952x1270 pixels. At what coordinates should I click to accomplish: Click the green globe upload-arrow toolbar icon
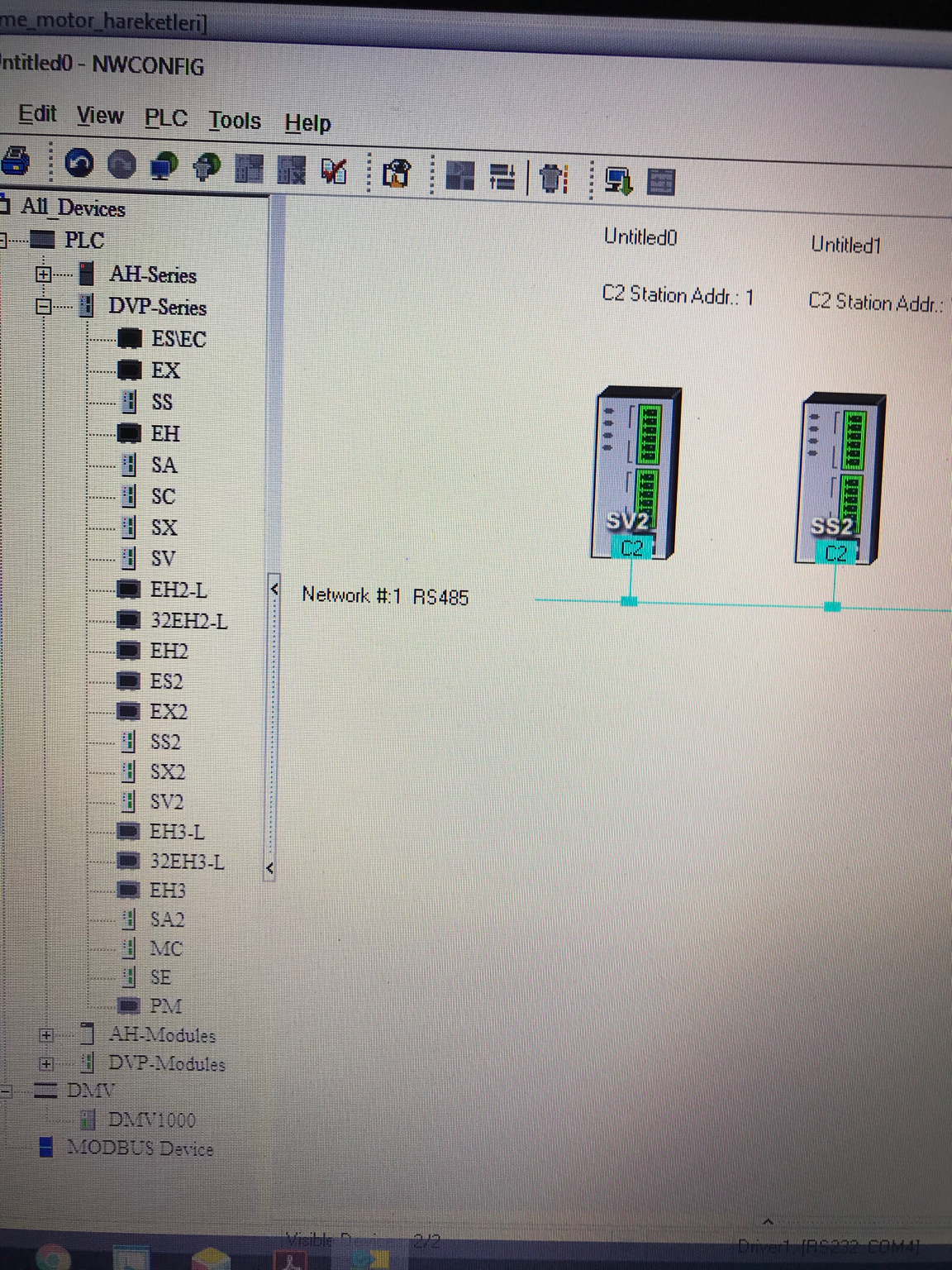[207, 167]
